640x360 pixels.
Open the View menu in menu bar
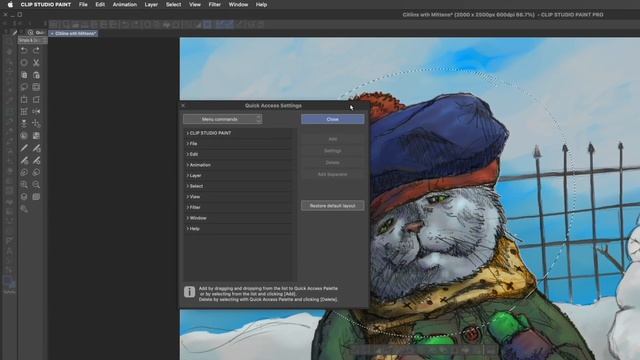(195, 4)
